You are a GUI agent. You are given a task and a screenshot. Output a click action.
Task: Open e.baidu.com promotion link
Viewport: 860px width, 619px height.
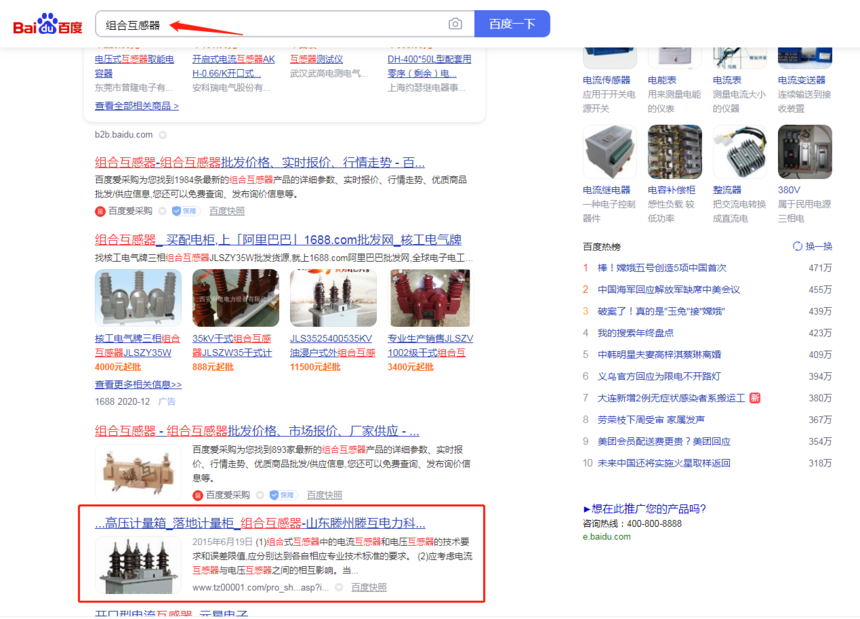(607, 537)
